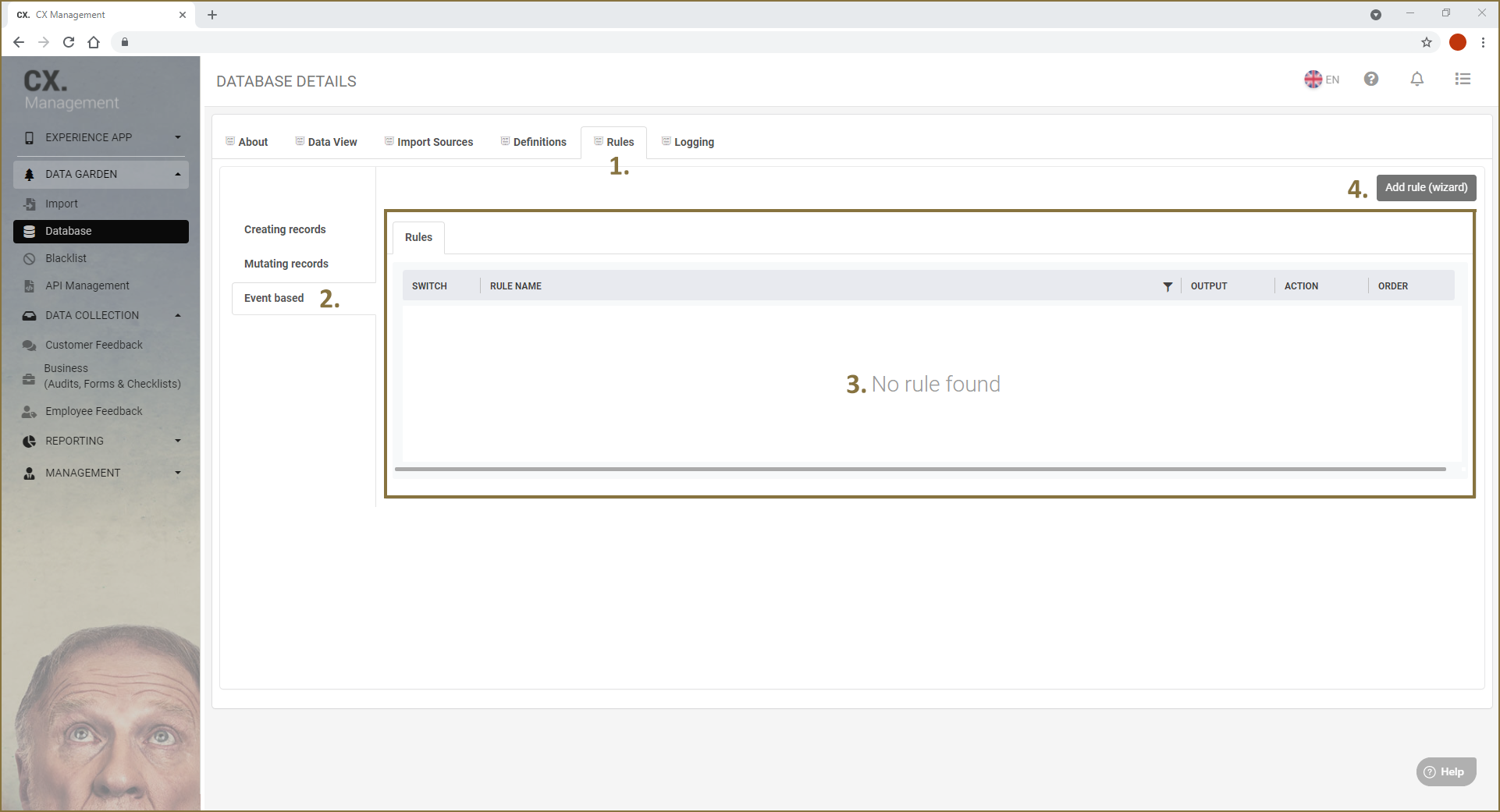The width and height of the screenshot is (1500, 812).
Task: Click the horizontal scrollbar under rules table
Action: (920, 470)
